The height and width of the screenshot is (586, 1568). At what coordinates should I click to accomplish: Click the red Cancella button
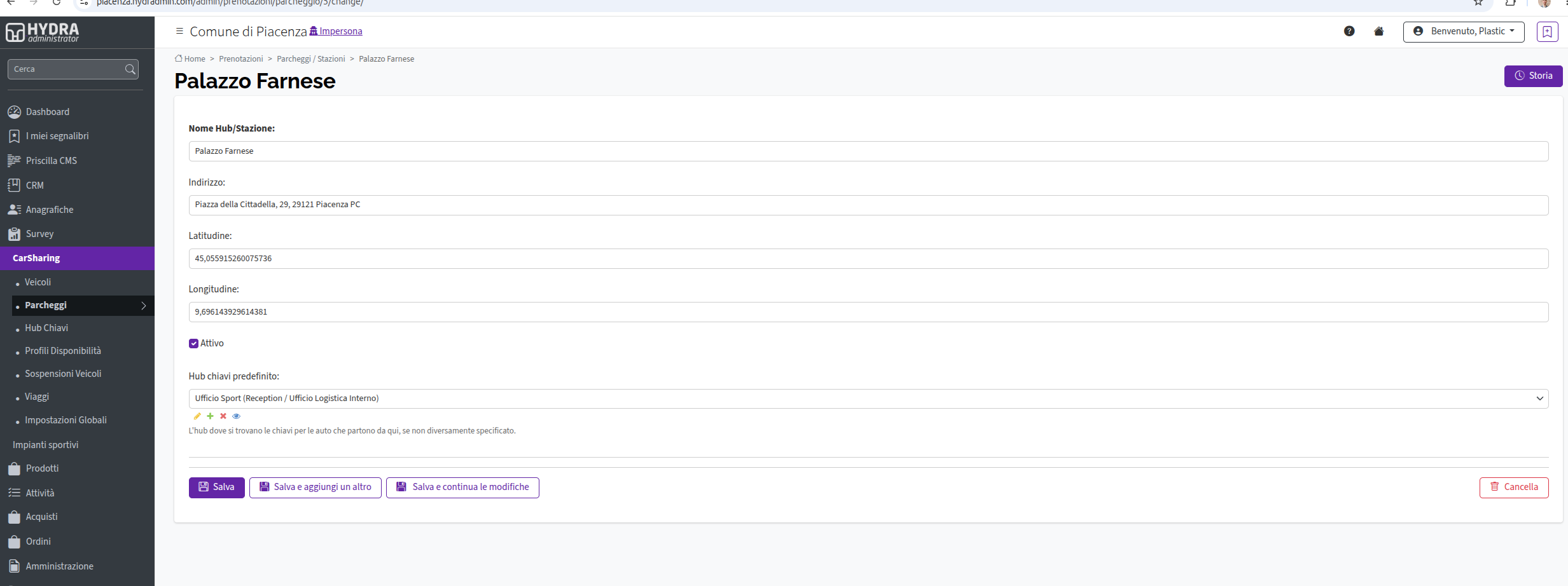(1513, 487)
